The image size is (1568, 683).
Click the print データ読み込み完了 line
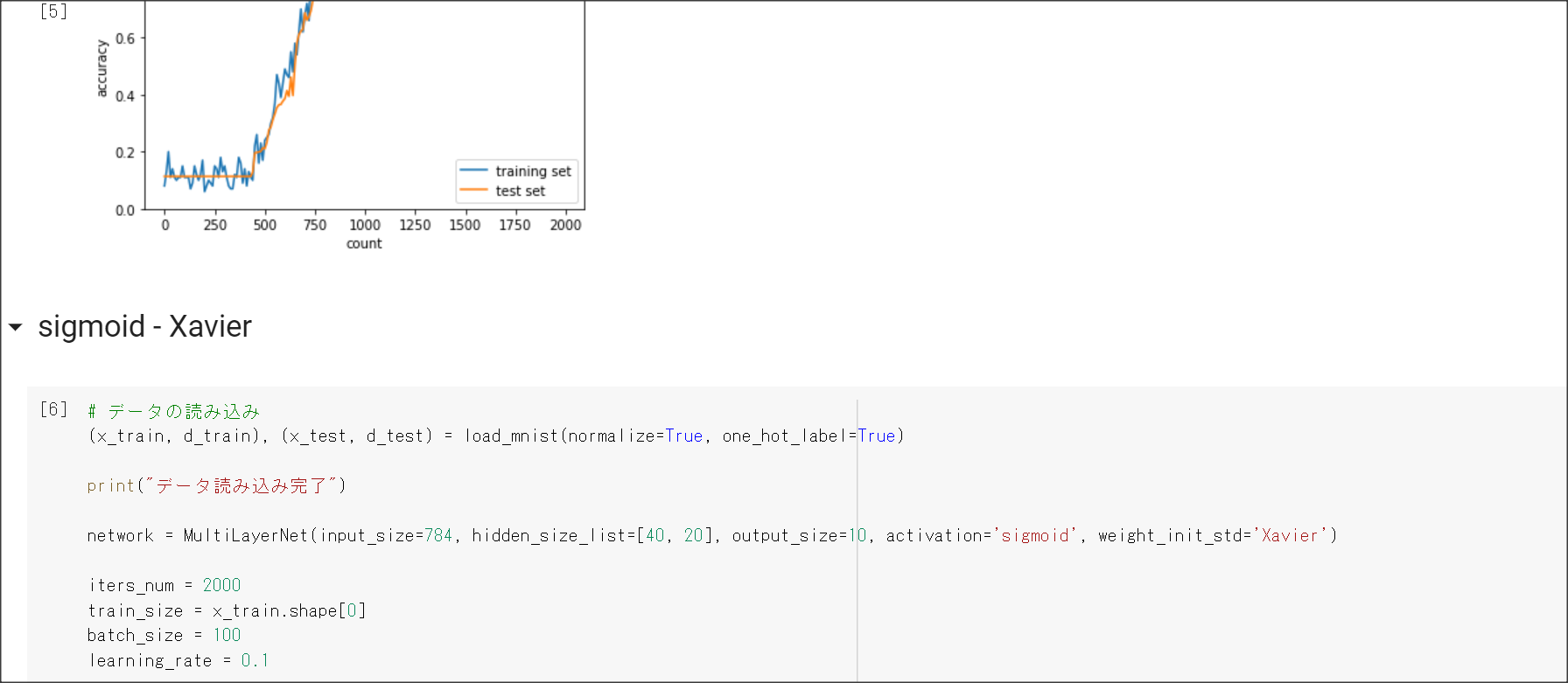point(217,485)
